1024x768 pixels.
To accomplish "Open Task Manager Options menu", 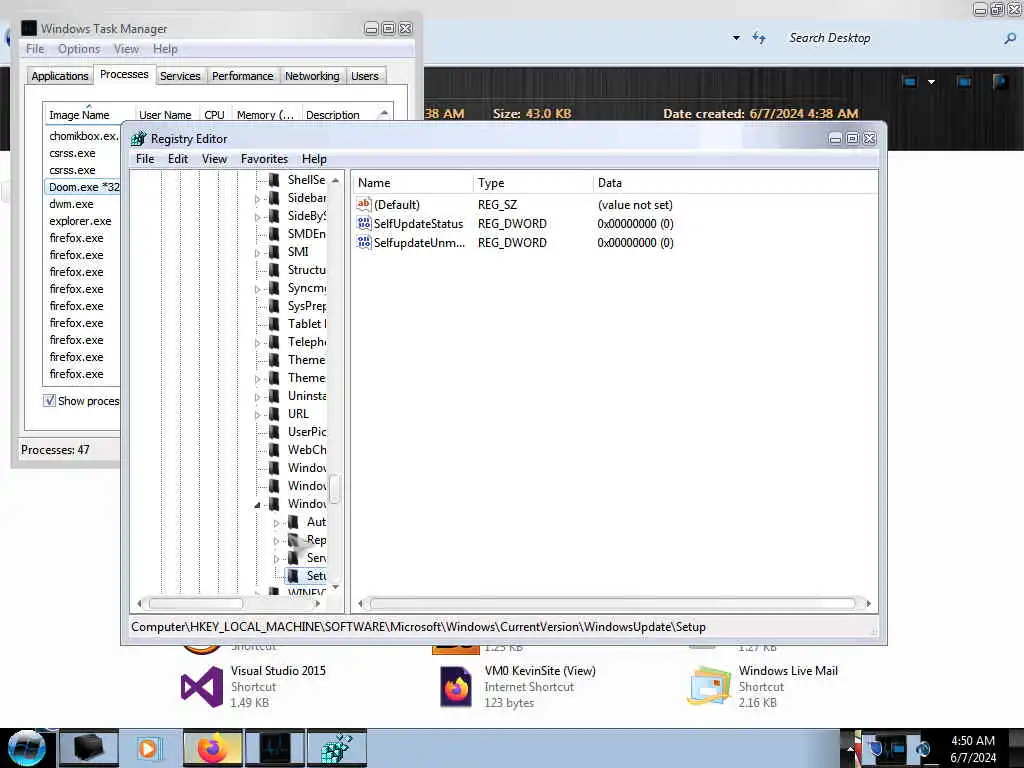I will [79, 49].
